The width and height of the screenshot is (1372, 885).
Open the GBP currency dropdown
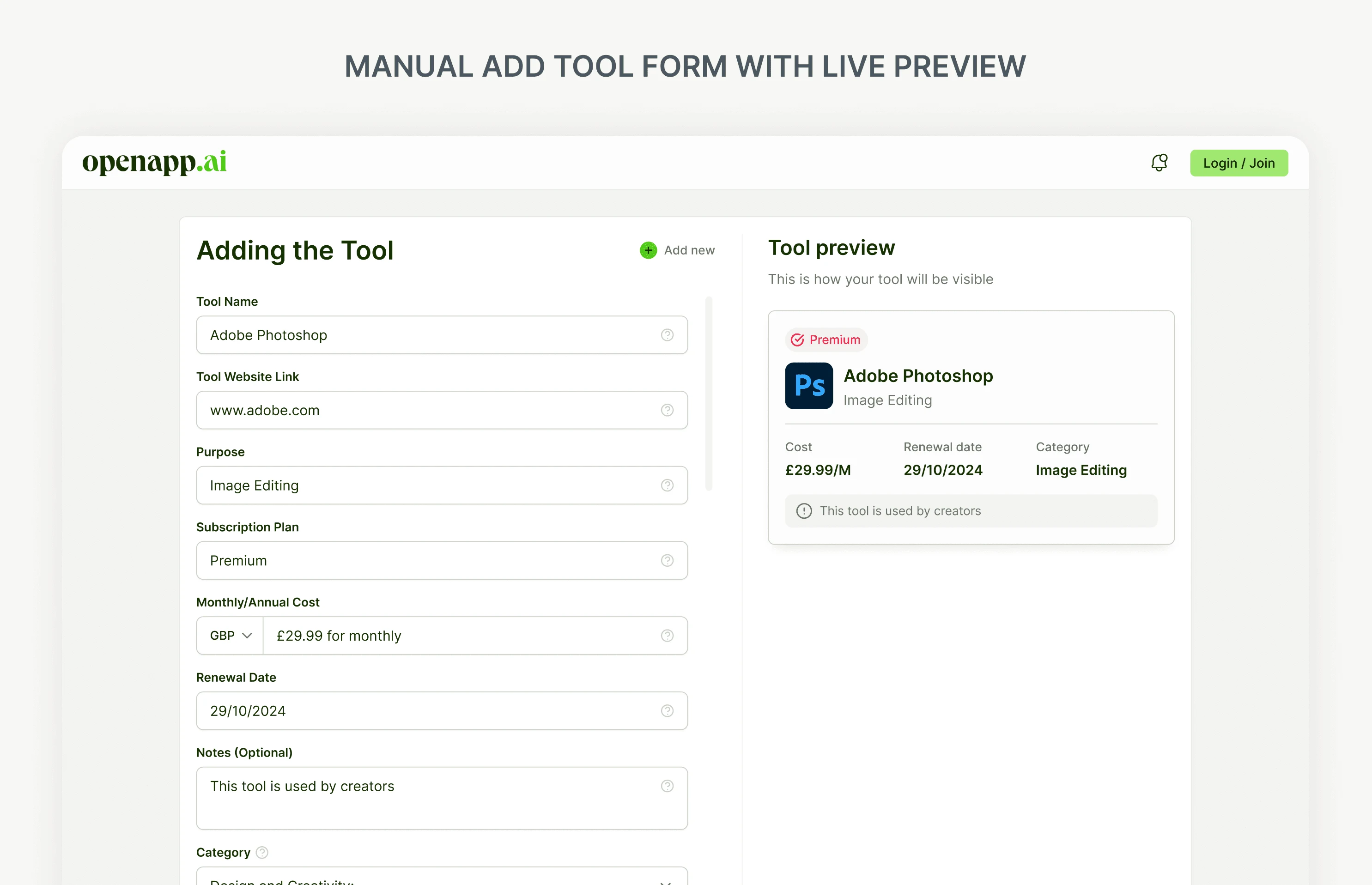point(229,636)
